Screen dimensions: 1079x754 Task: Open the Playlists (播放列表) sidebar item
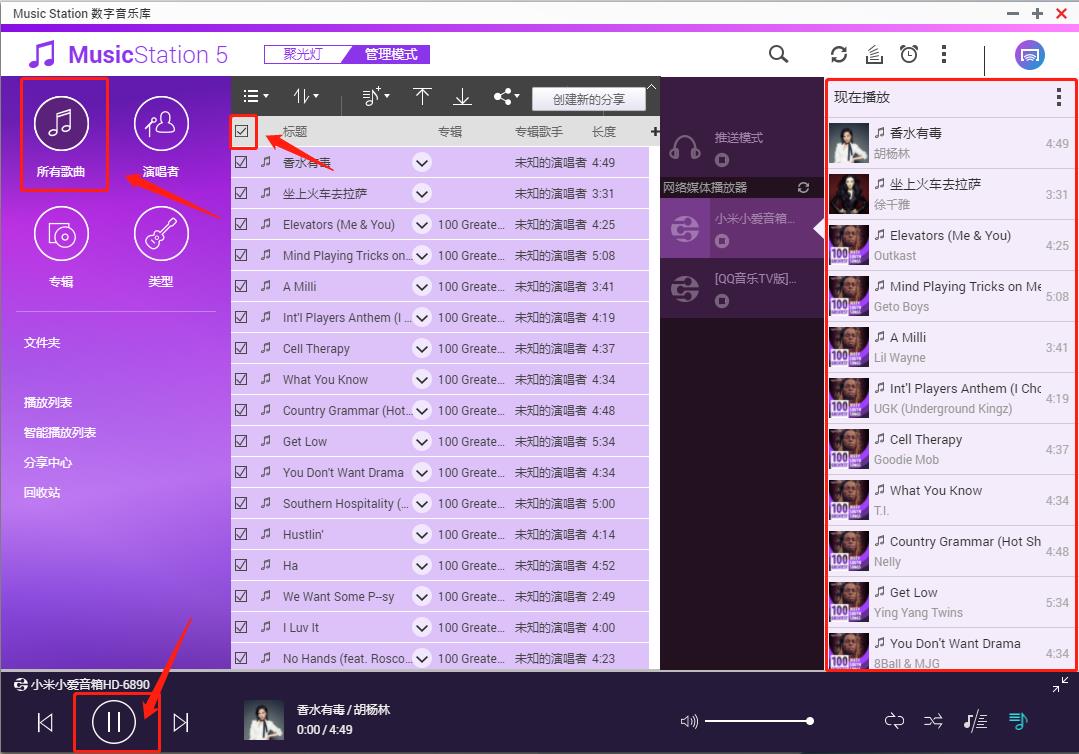click(x=47, y=402)
